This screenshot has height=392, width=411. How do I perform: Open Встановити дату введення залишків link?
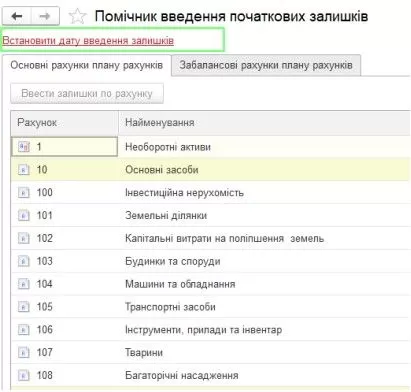point(88,41)
